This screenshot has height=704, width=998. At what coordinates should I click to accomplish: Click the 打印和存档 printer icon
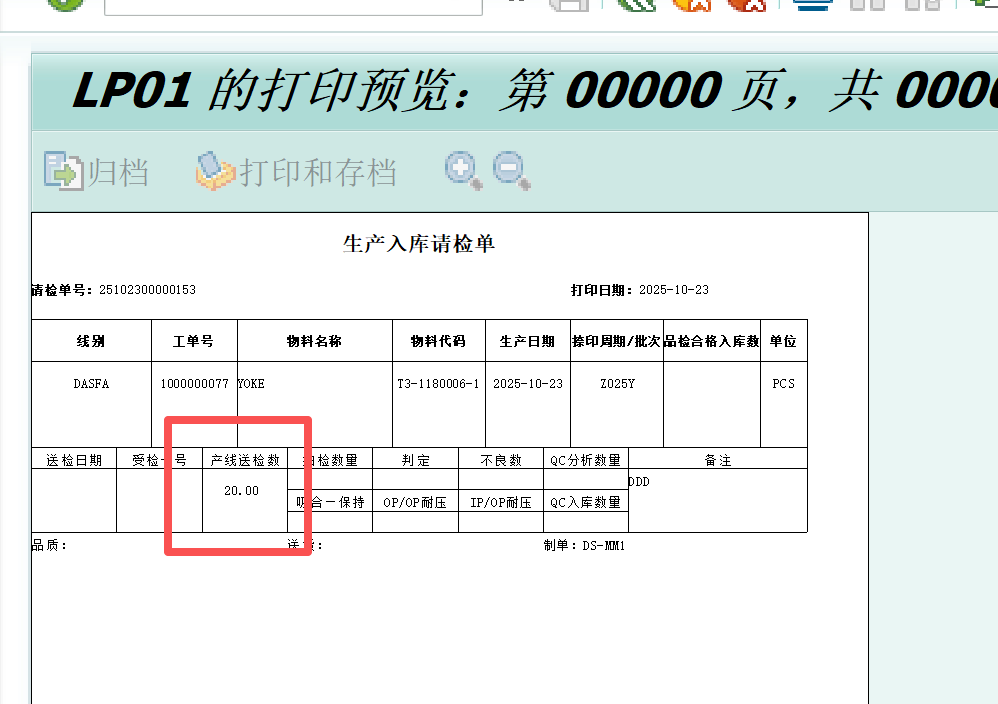(x=216, y=171)
